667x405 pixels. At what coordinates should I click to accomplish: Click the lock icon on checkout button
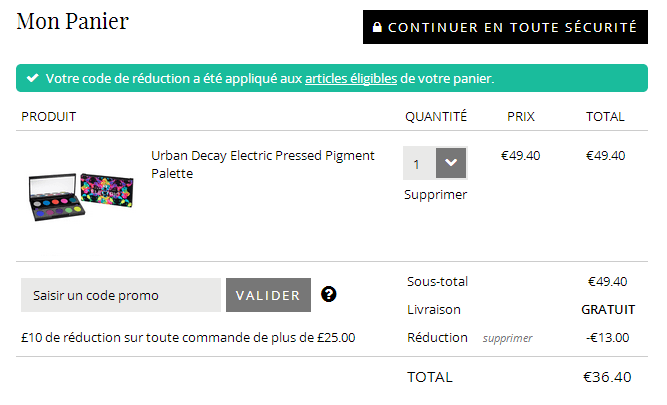[x=377, y=28]
